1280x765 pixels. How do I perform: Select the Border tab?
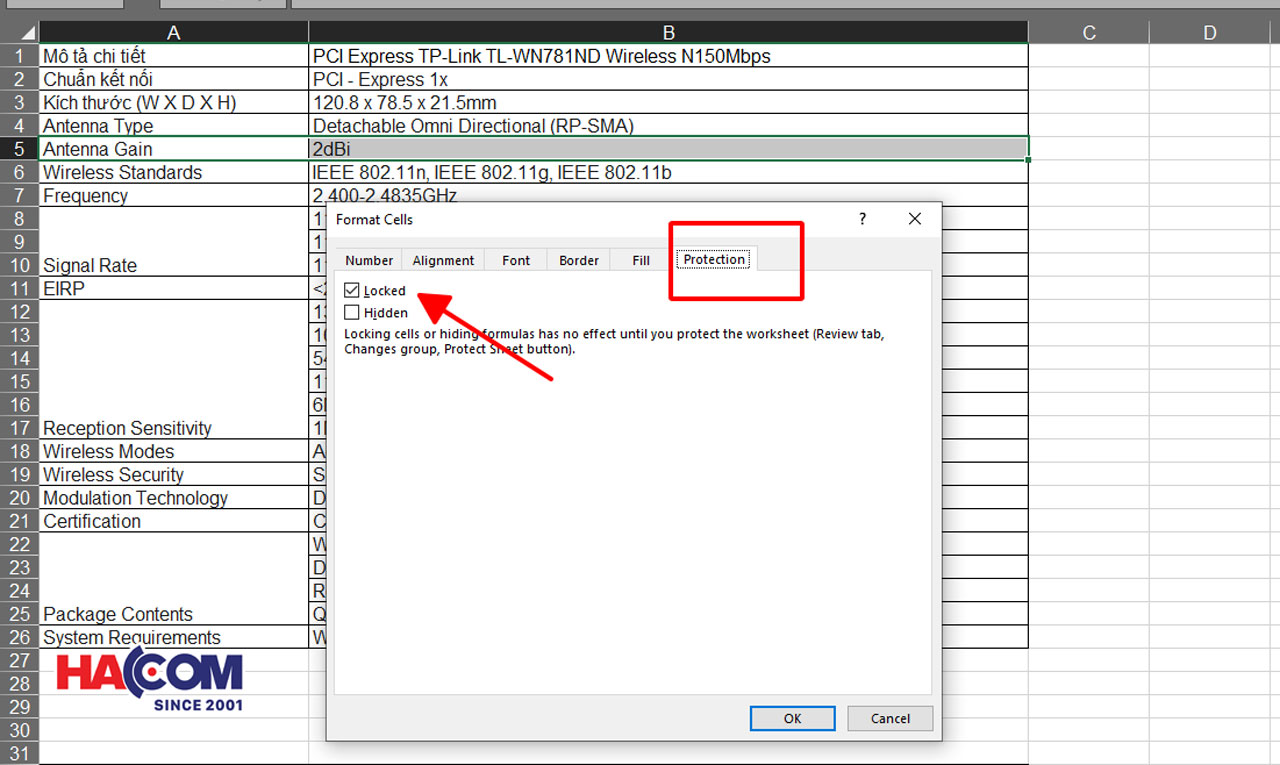(x=578, y=259)
